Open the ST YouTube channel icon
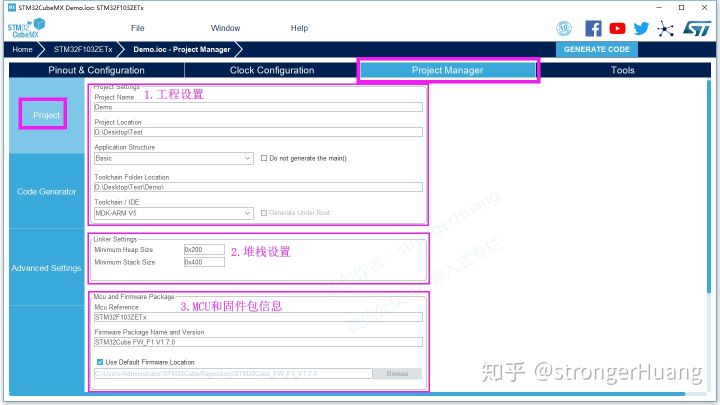 [617, 28]
